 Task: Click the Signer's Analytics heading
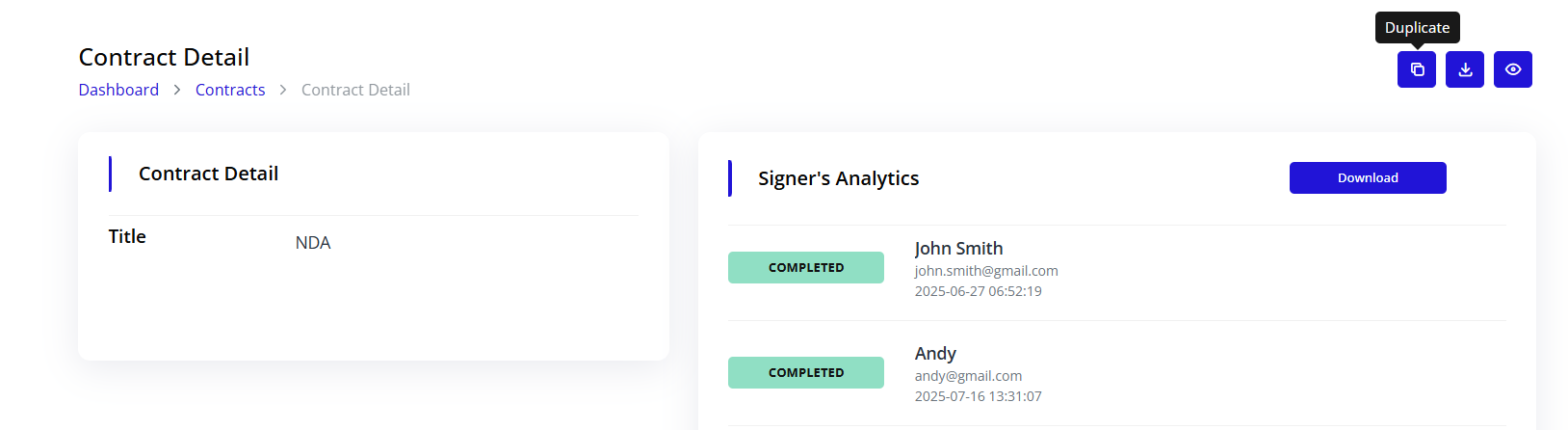[838, 178]
